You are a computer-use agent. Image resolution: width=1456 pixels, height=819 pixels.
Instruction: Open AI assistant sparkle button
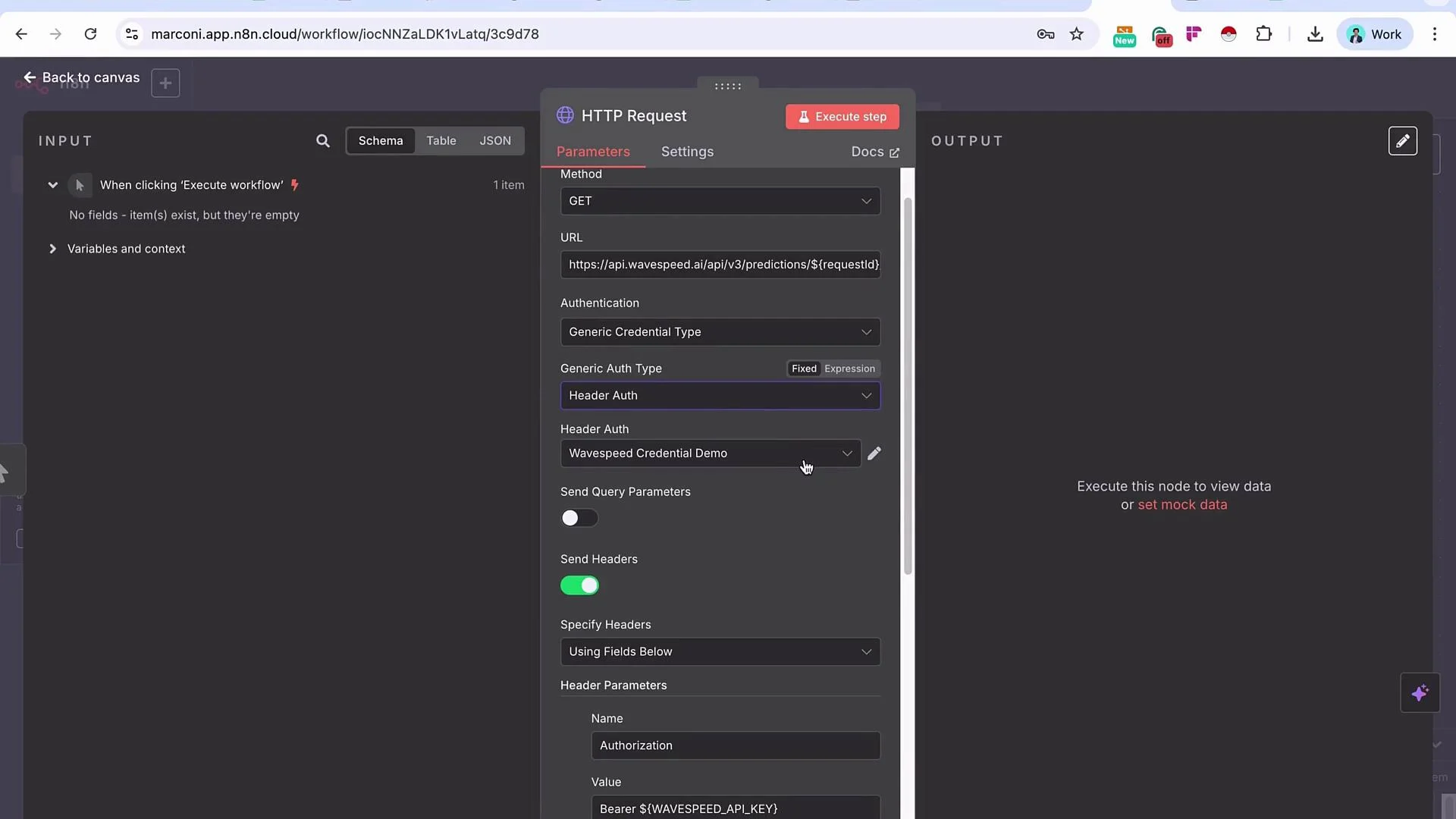click(1420, 692)
